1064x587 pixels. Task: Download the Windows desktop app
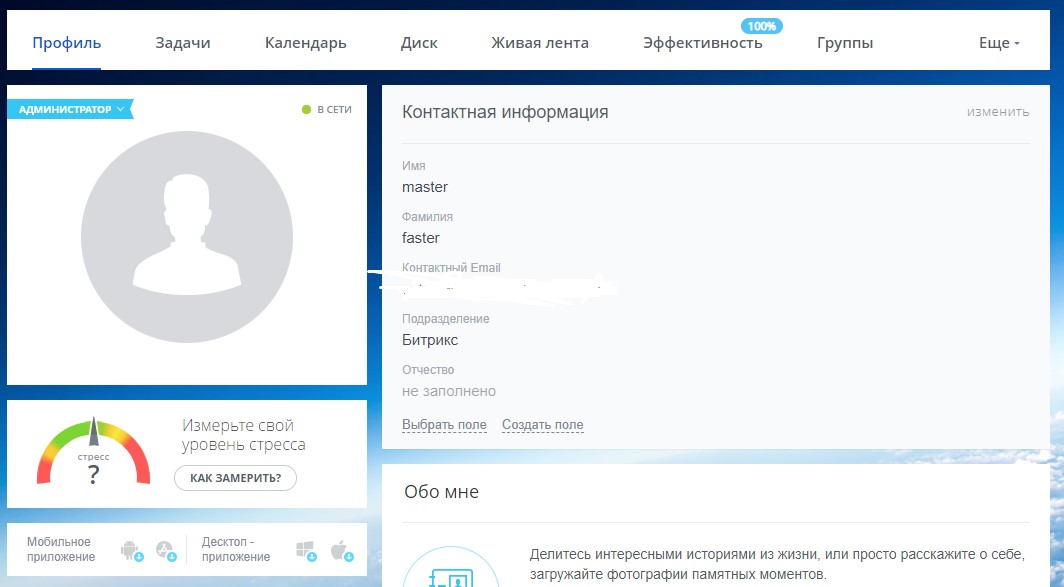pyautogui.click(x=306, y=550)
